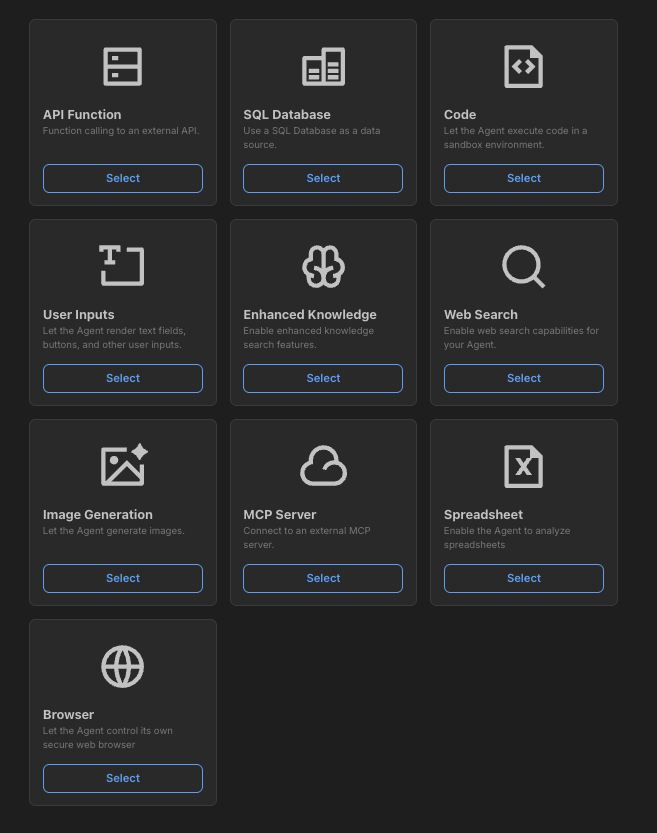
Task: Click "Enable web search capabilities" description
Action: pos(522,337)
